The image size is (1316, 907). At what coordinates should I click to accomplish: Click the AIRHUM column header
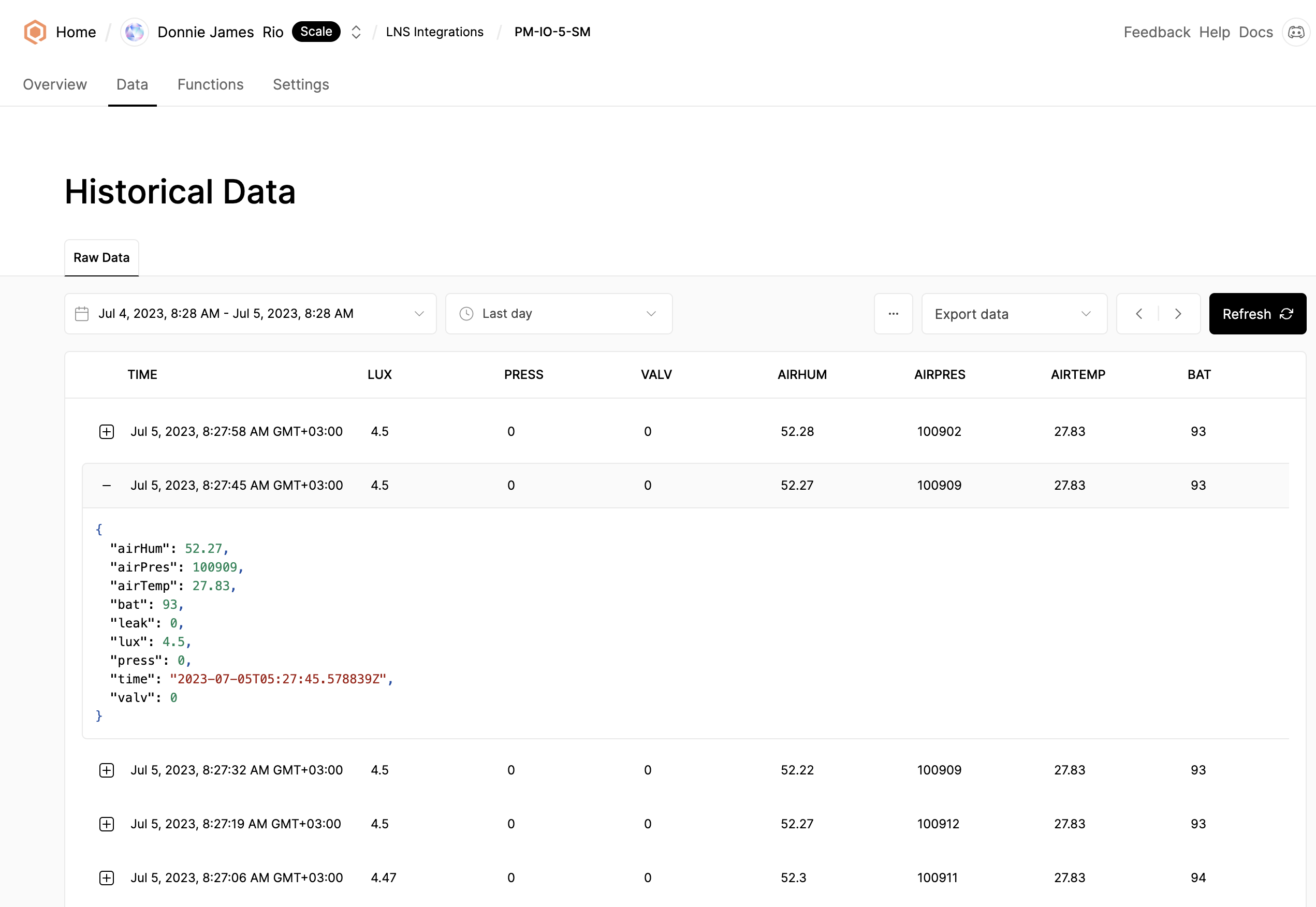coord(802,374)
